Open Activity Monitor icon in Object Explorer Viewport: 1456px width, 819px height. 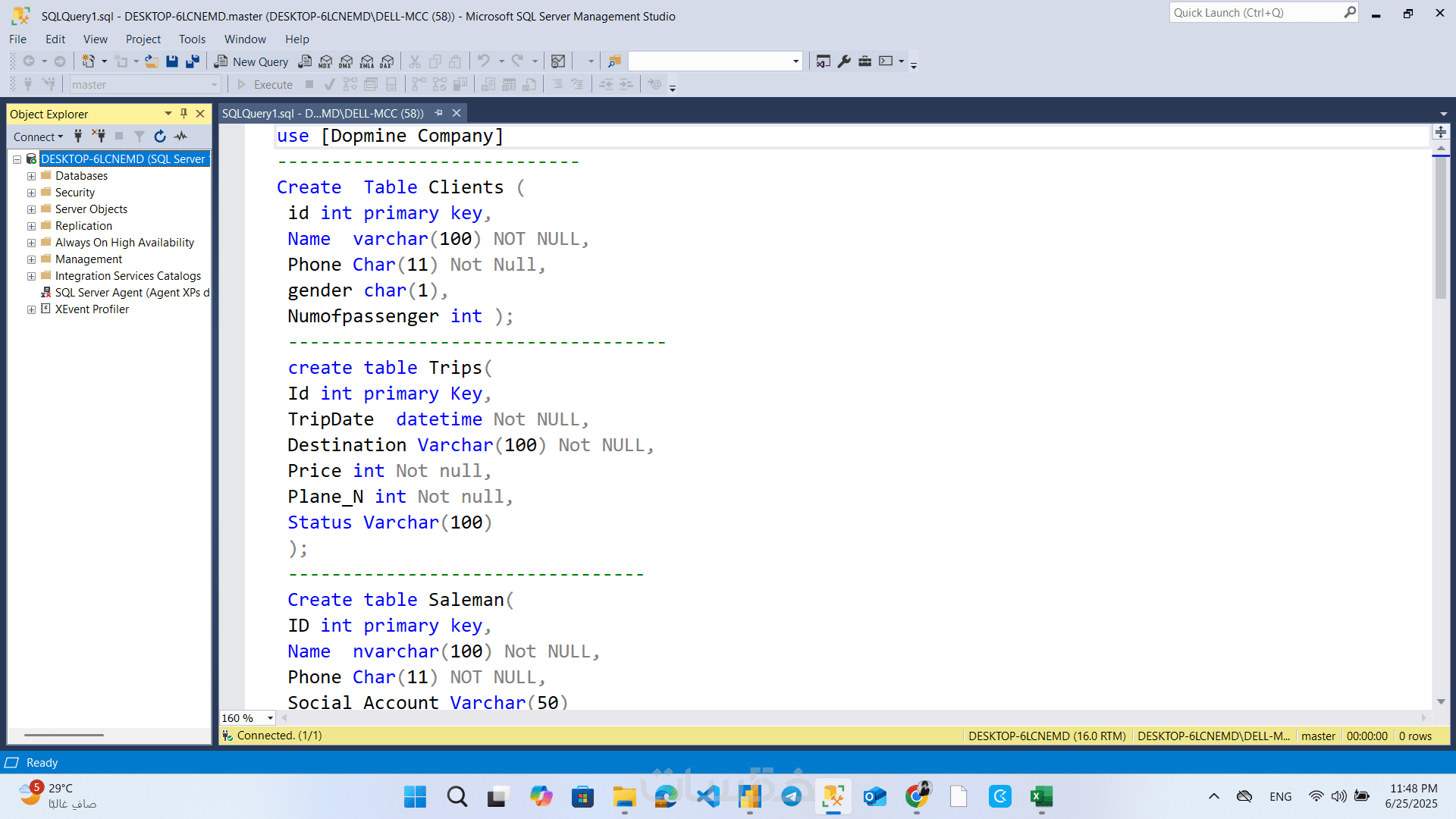point(180,136)
